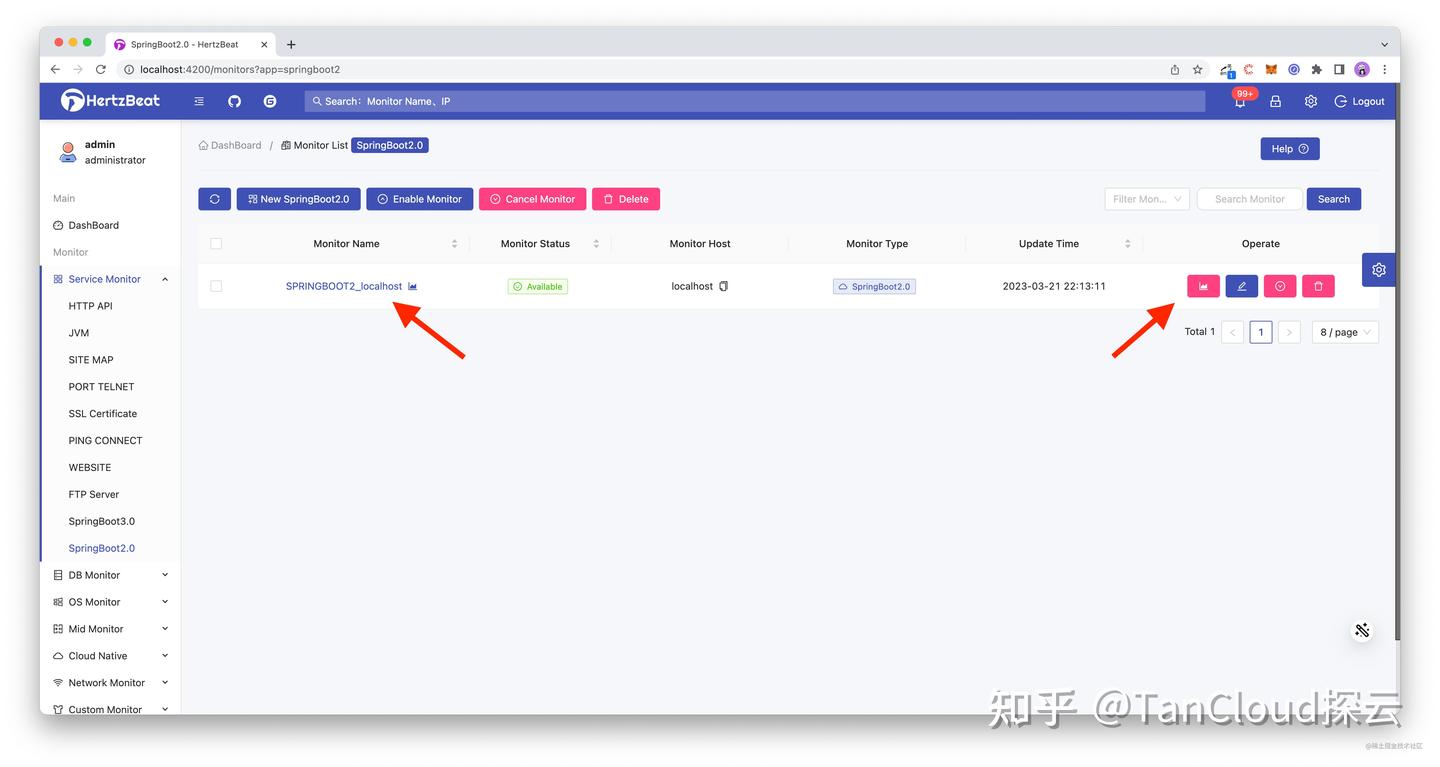Bookmark this page with the star icon
Viewport: 1440px width, 767px height.
[x=1197, y=69]
